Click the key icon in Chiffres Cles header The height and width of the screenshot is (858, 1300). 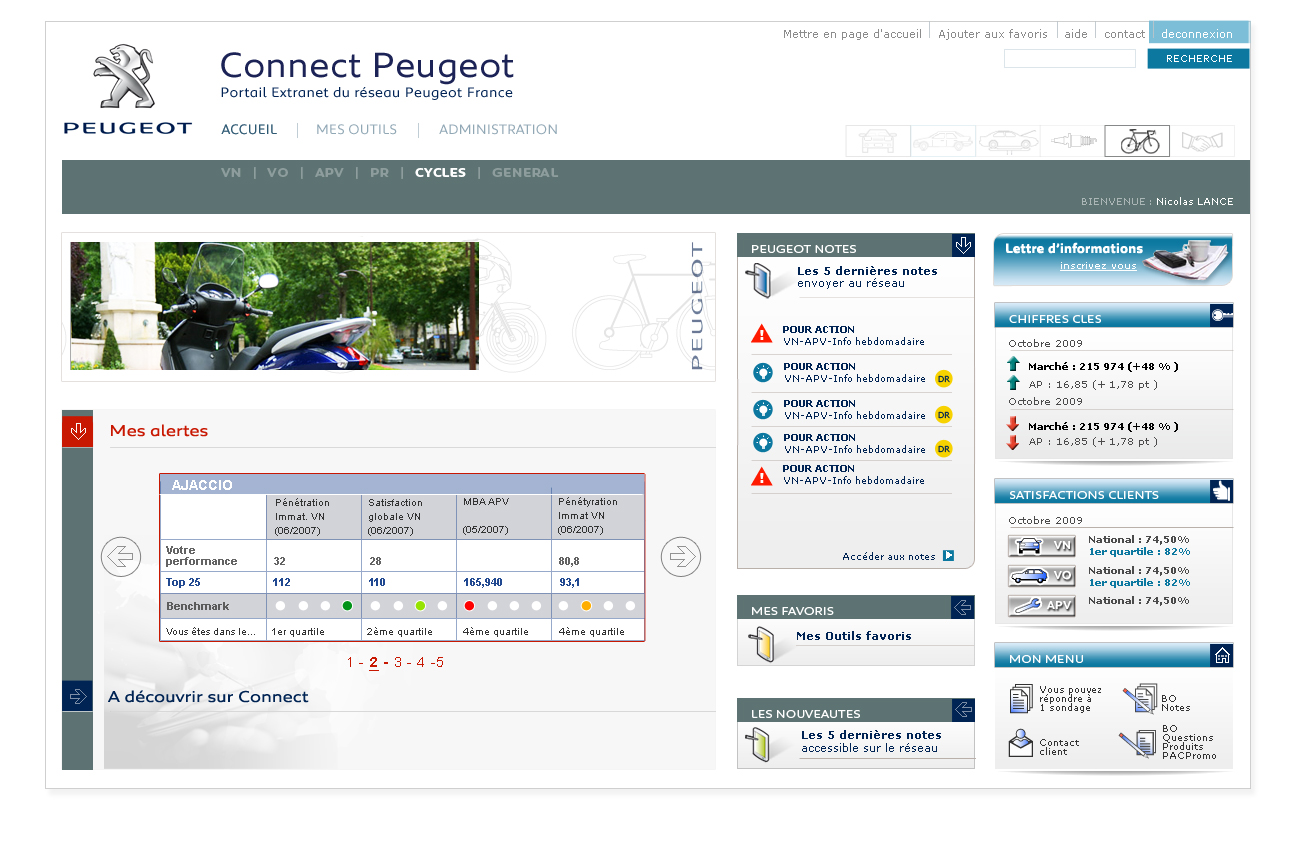(1221, 315)
